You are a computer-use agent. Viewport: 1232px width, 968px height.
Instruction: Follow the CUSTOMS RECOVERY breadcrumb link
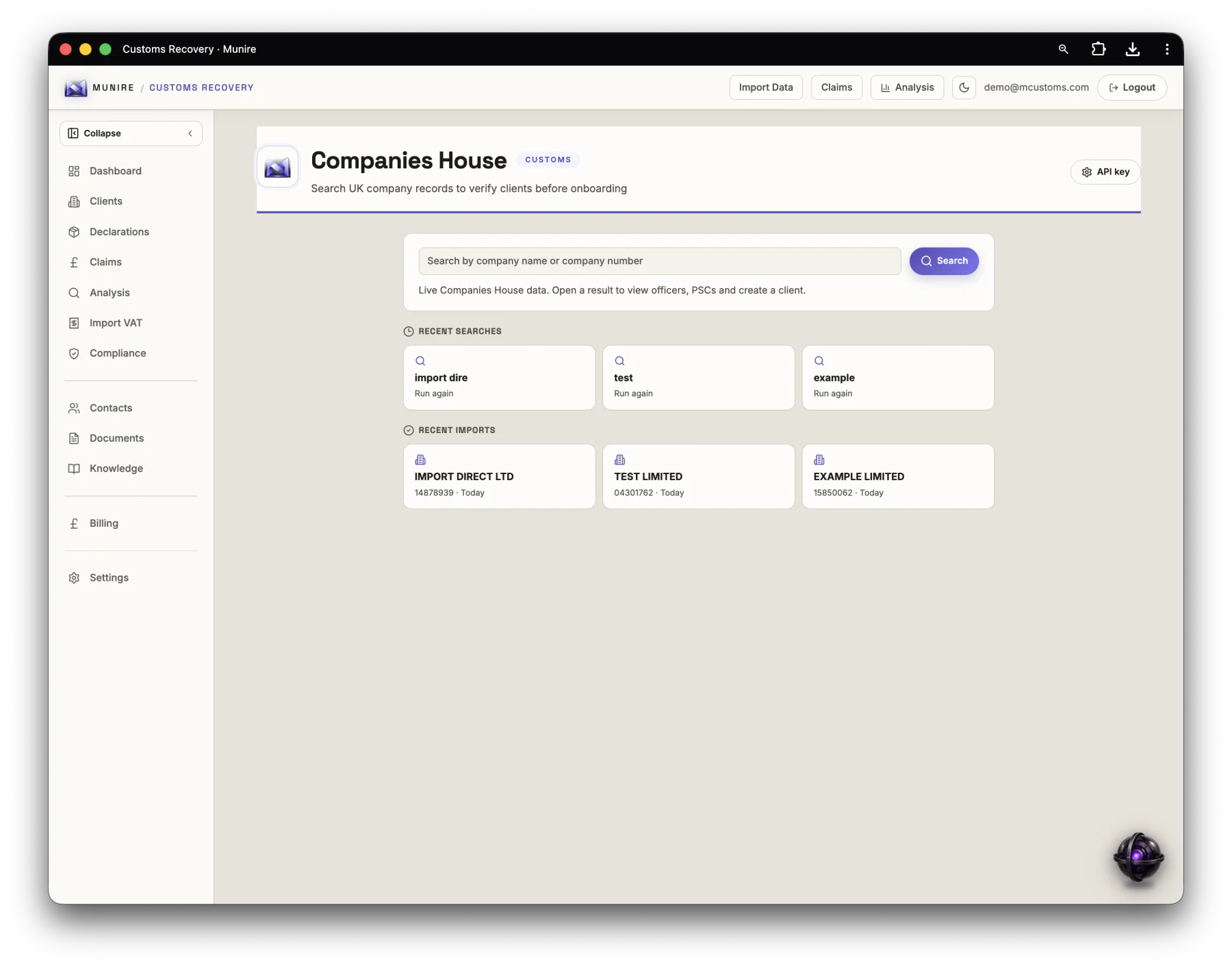[x=201, y=88]
